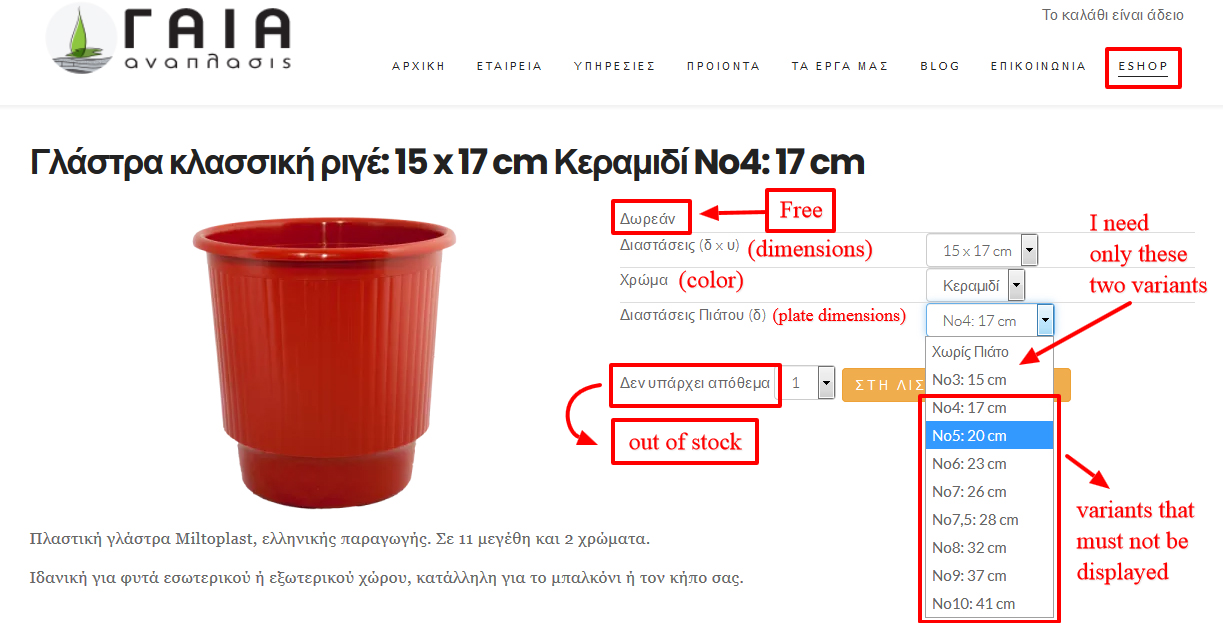Select the Χωρίς Πιάτο option
This screenshot has width=1223, height=623.
click(x=989, y=352)
